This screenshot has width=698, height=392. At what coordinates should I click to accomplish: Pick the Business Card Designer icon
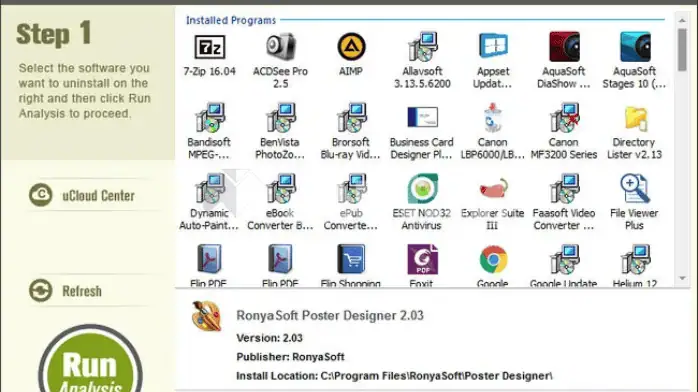[x=422, y=117]
